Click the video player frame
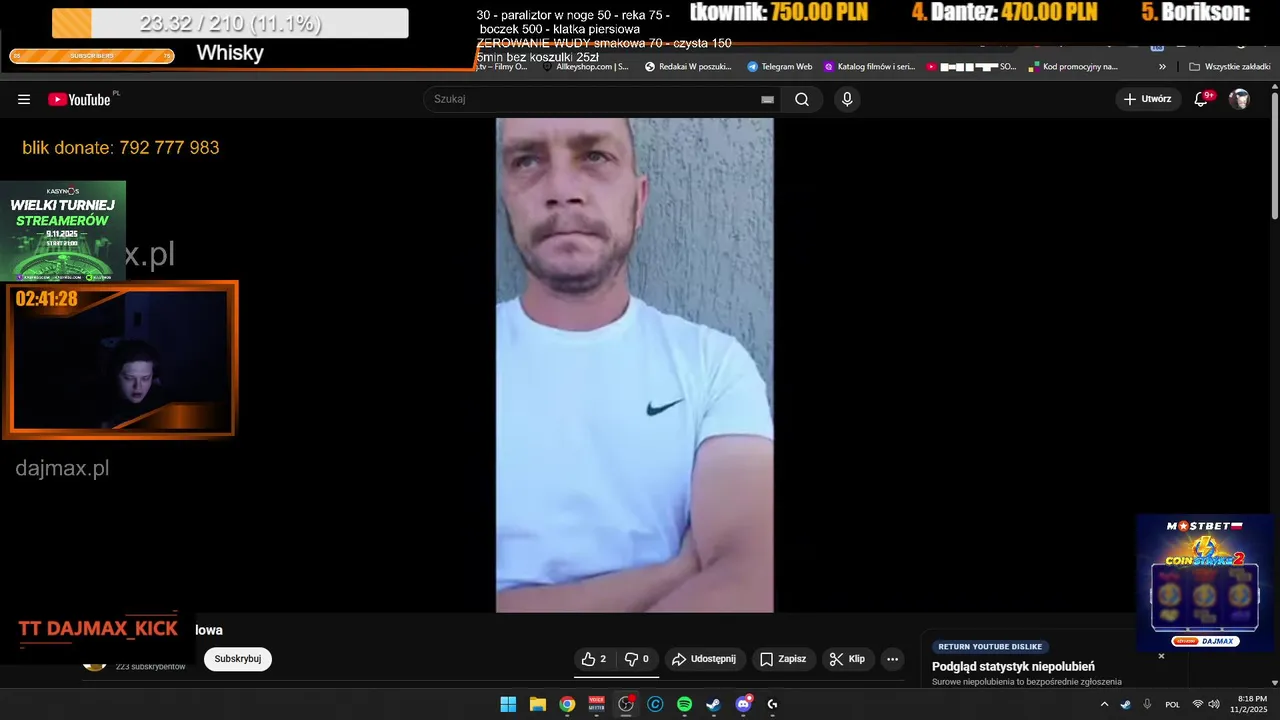1280x720 pixels. (635, 365)
